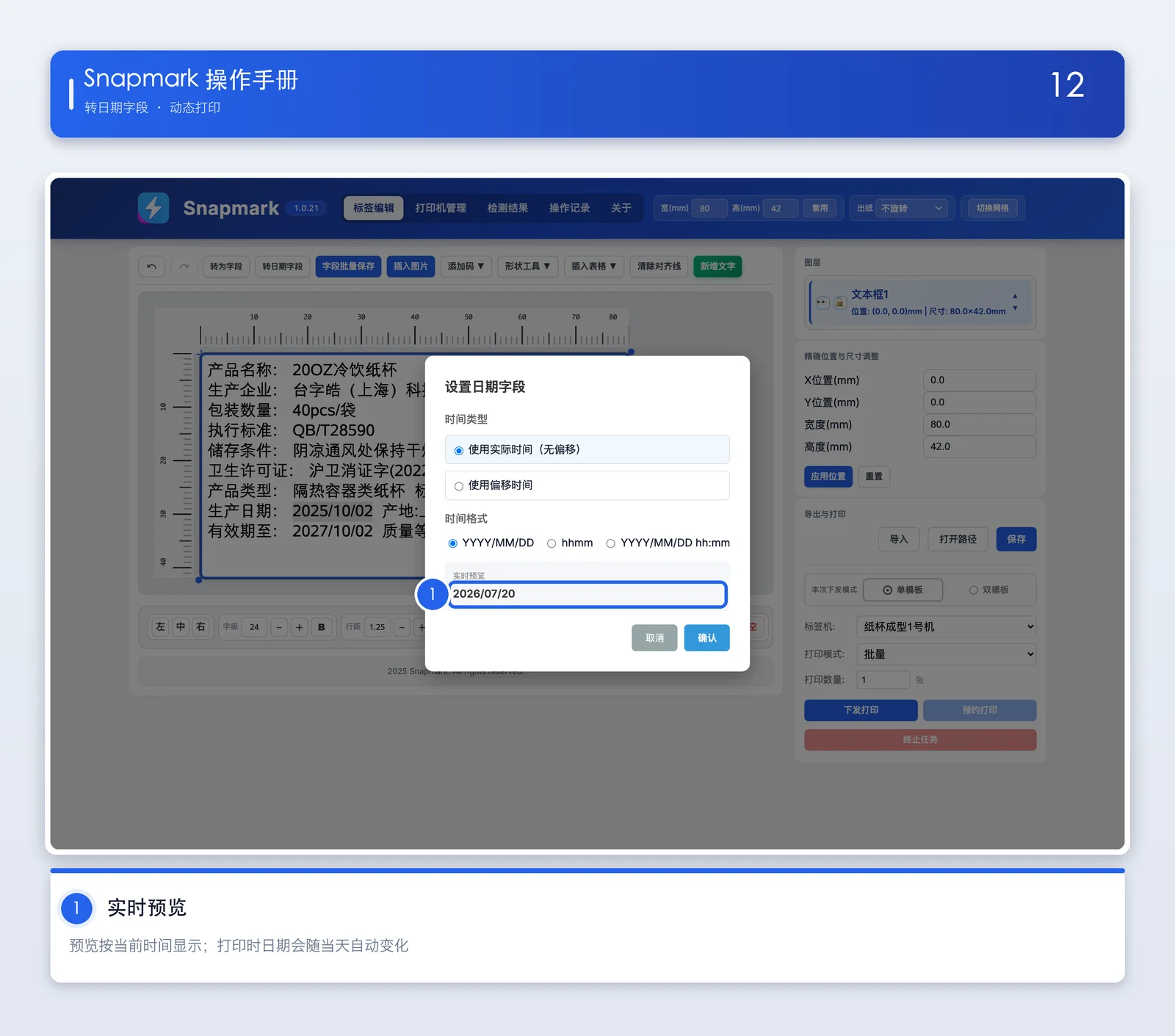This screenshot has height=1036, width=1175.
Task: Open the 打印模式 dropdown
Action: 947,654
